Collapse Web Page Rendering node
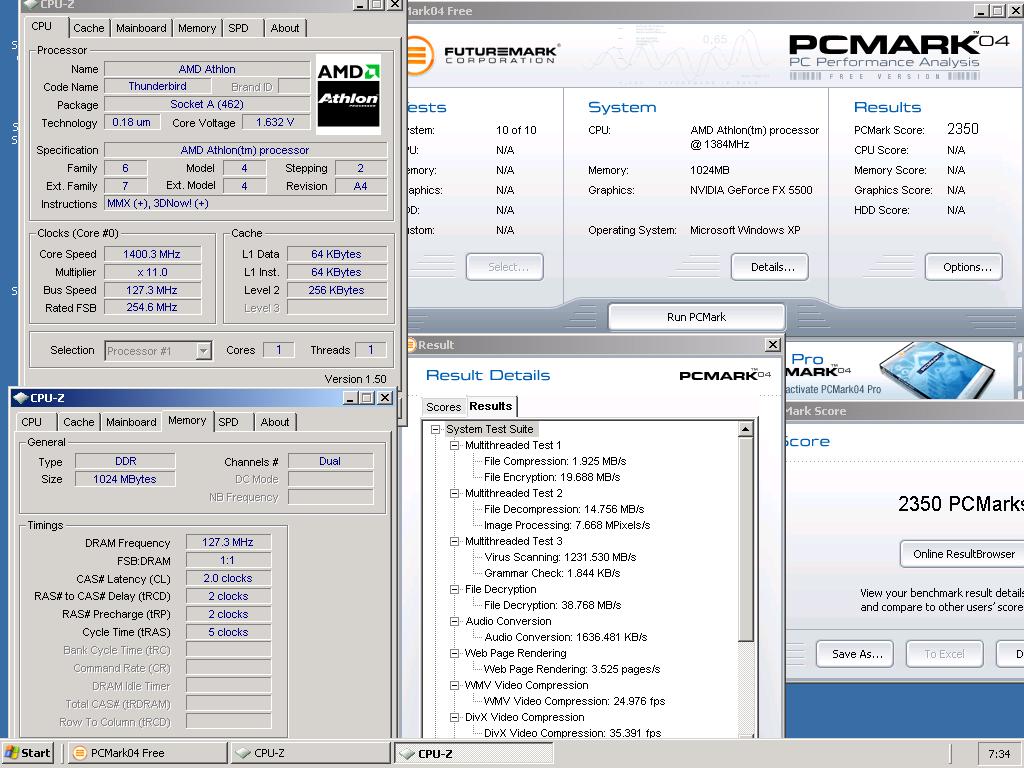1024x768 pixels. click(455, 653)
